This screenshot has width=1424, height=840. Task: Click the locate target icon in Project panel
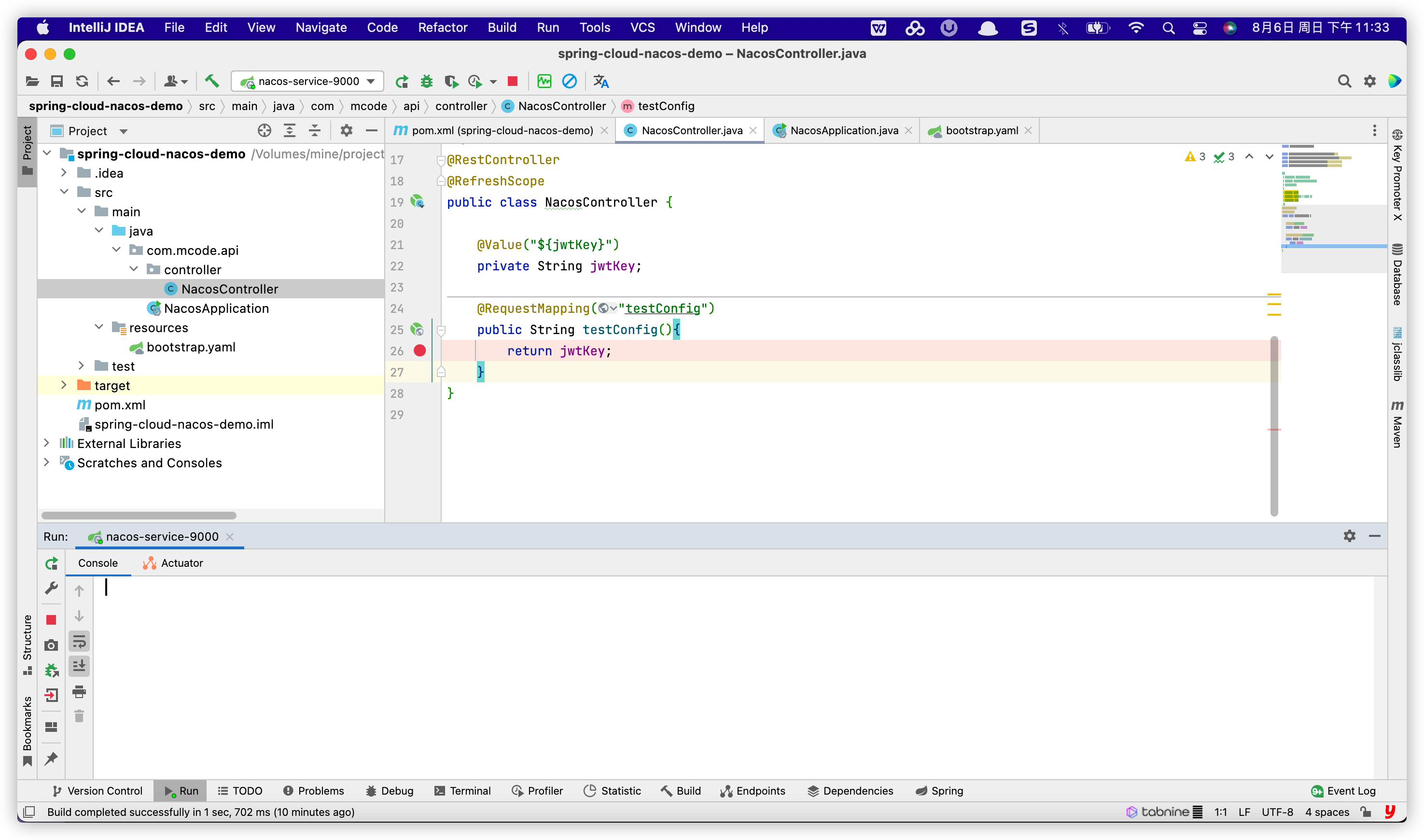(x=265, y=131)
